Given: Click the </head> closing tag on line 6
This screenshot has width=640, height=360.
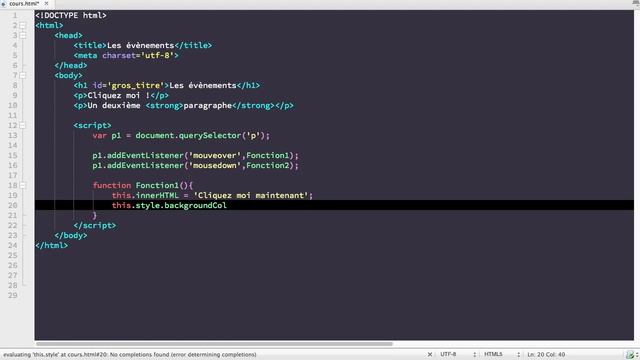Looking at the screenshot, I should tap(71, 65).
